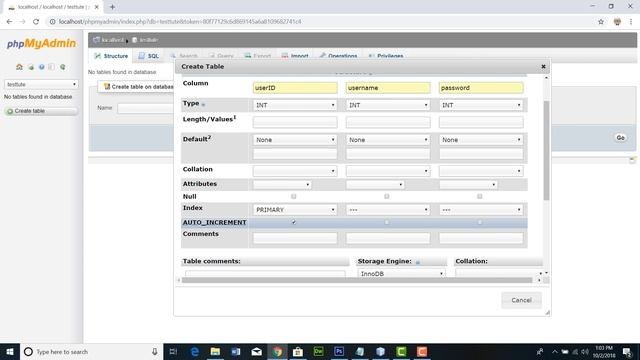Click the phpMyAdmin logo
640x360 pixels.
[41, 43]
